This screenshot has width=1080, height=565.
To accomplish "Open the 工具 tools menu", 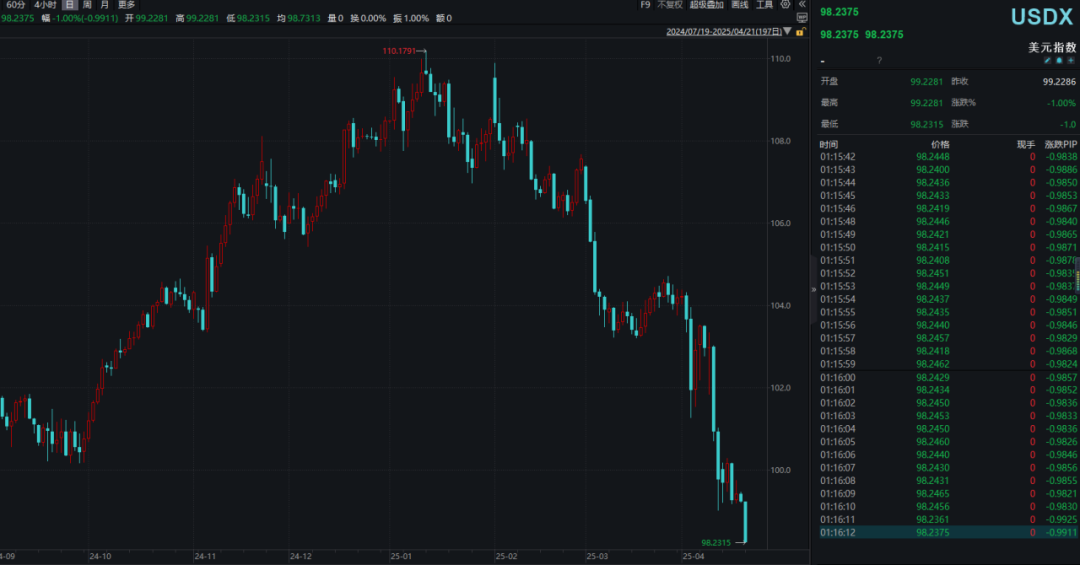I will tap(765, 5).
